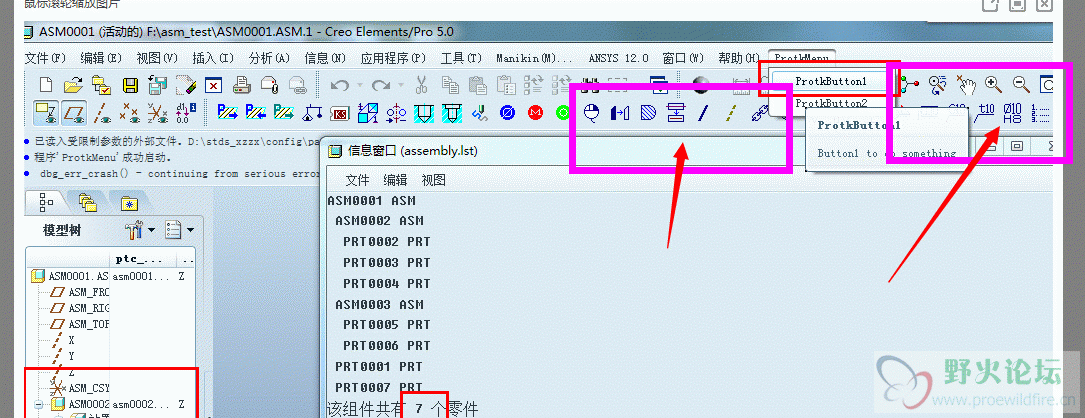Open the 帮助(H) menu
This screenshot has height=418, width=1085.
pyautogui.click(x=739, y=58)
